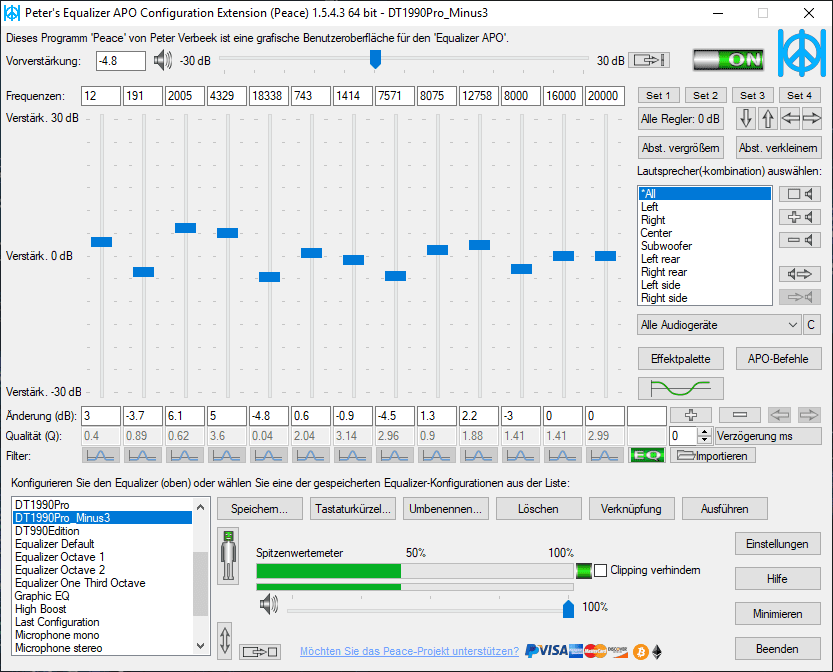Select Subwoofer in the speaker list
Screen dimensions: 833x672
tap(704, 246)
